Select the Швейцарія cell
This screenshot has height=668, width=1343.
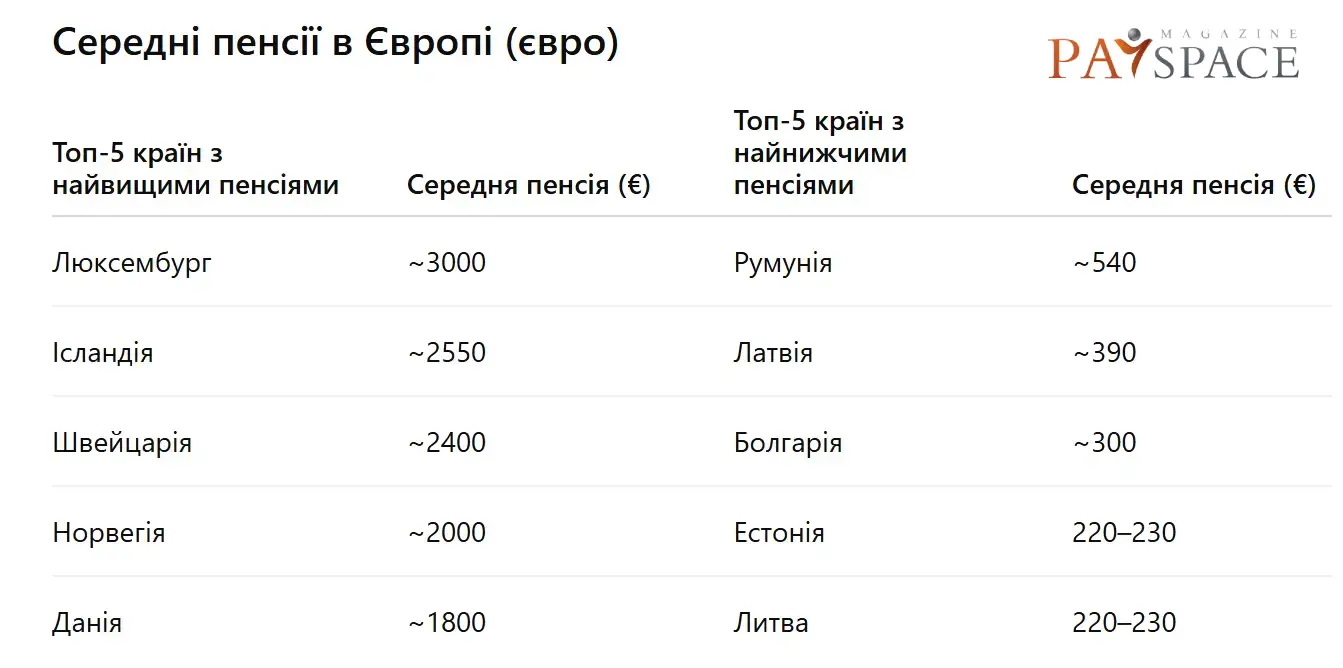[x=122, y=443]
